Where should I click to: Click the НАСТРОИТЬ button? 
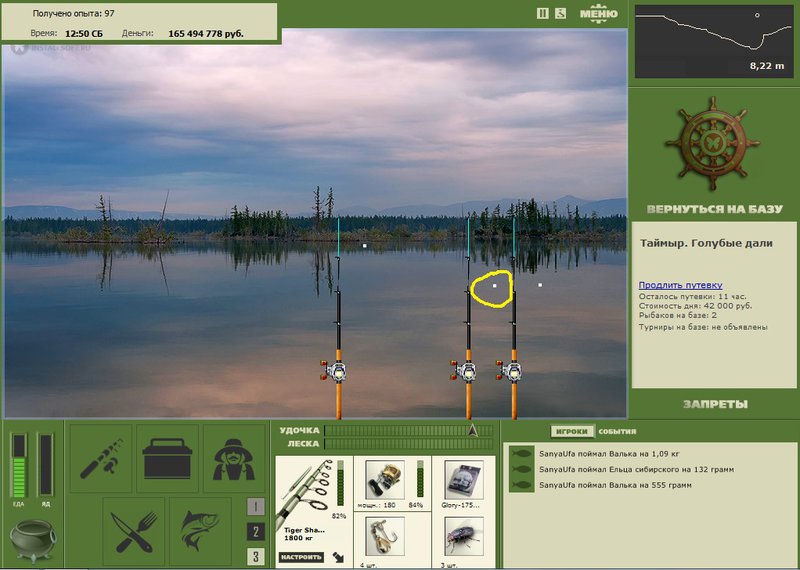(302, 557)
